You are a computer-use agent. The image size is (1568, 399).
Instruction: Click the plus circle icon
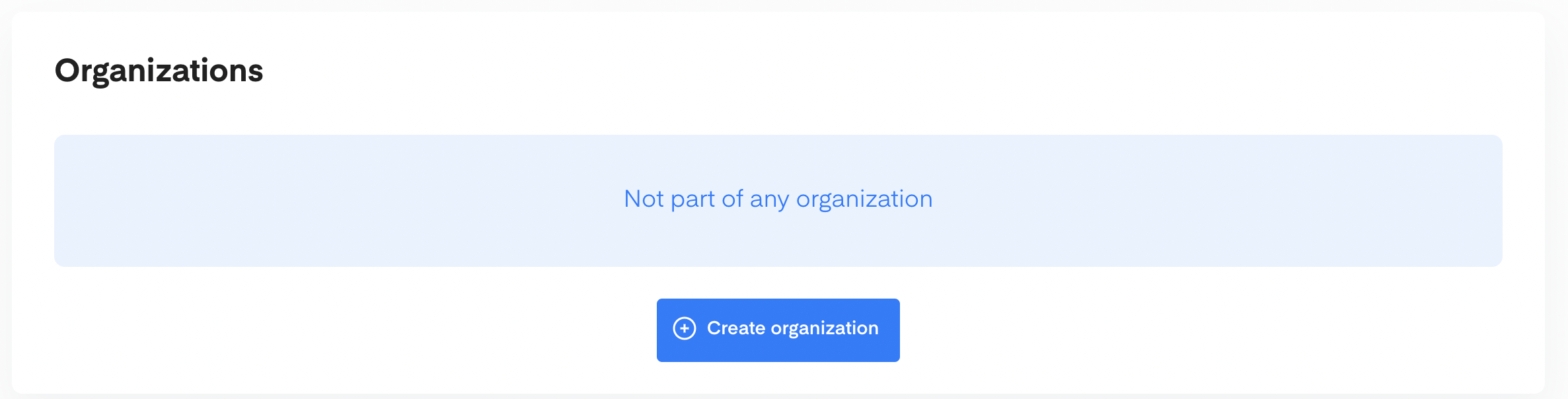(x=684, y=328)
